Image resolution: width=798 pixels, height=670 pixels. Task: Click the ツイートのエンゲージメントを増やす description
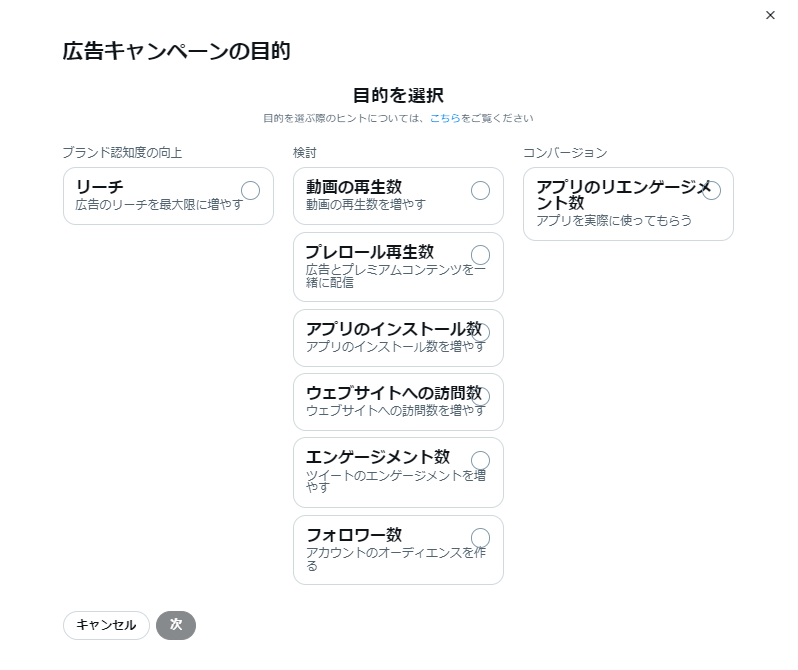pos(395,481)
